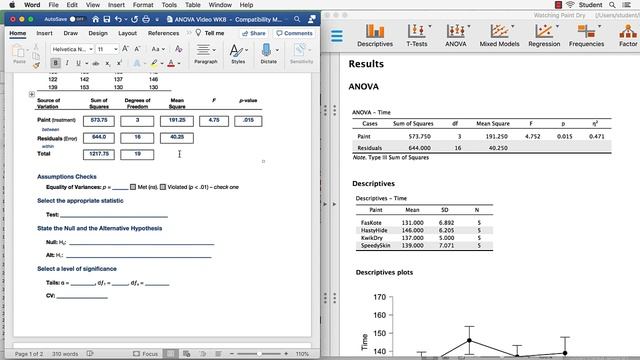Click the Tell me search box

coord(210,33)
